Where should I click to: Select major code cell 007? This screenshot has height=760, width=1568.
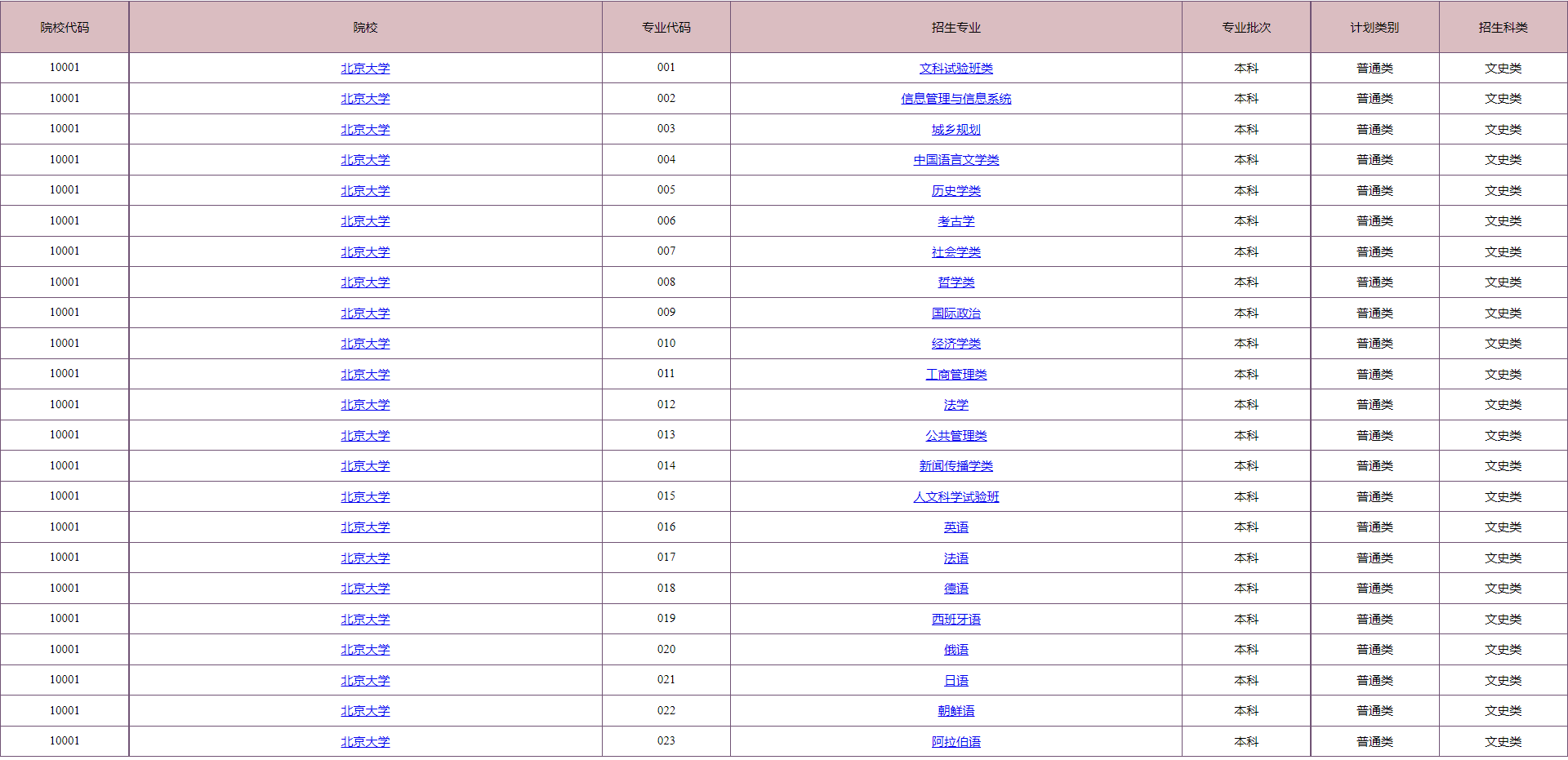click(x=666, y=251)
